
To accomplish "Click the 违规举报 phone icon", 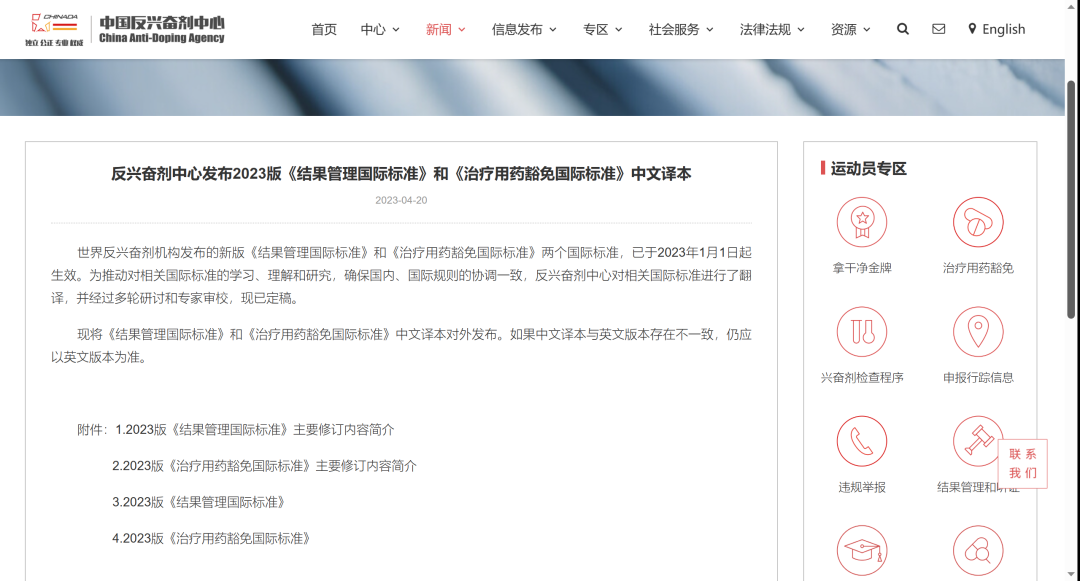I will pyautogui.click(x=861, y=441).
